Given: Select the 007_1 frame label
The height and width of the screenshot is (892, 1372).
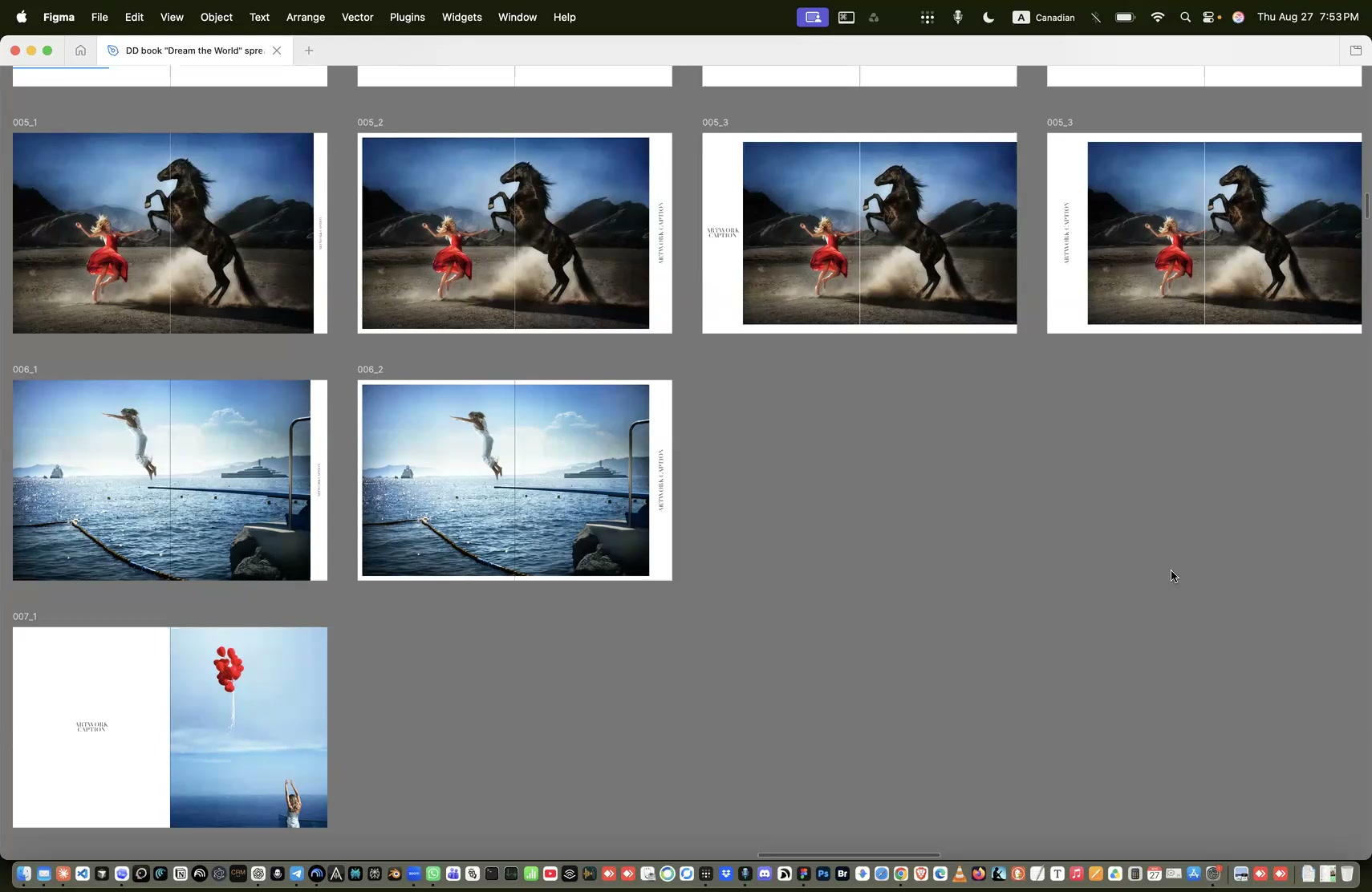Looking at the screenshot, I should point(25,616).
